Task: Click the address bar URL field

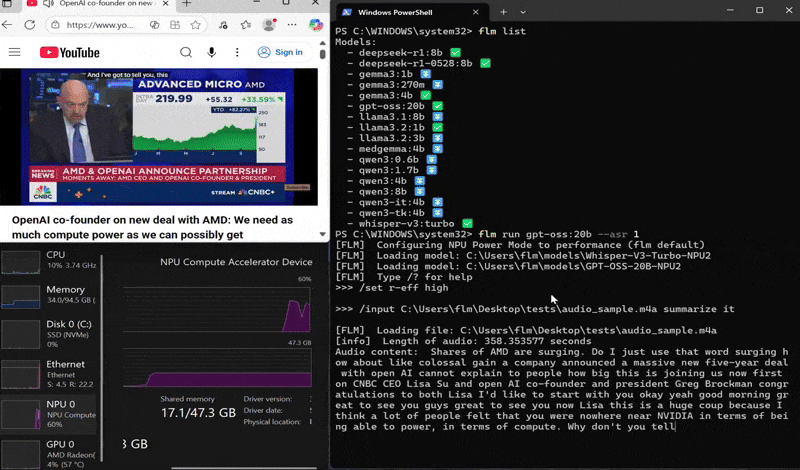Action: (100, 25)
